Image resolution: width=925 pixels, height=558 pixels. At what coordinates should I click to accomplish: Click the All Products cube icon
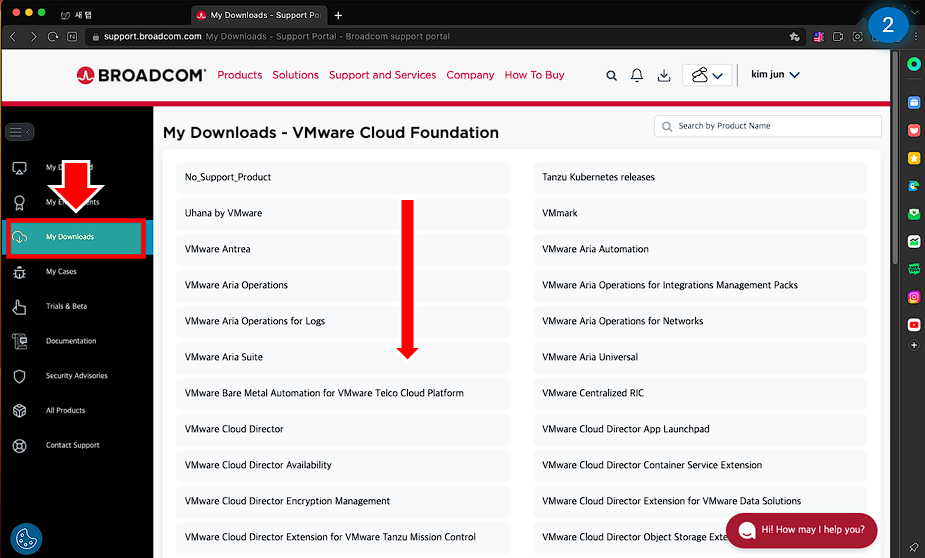click(19, 411)
